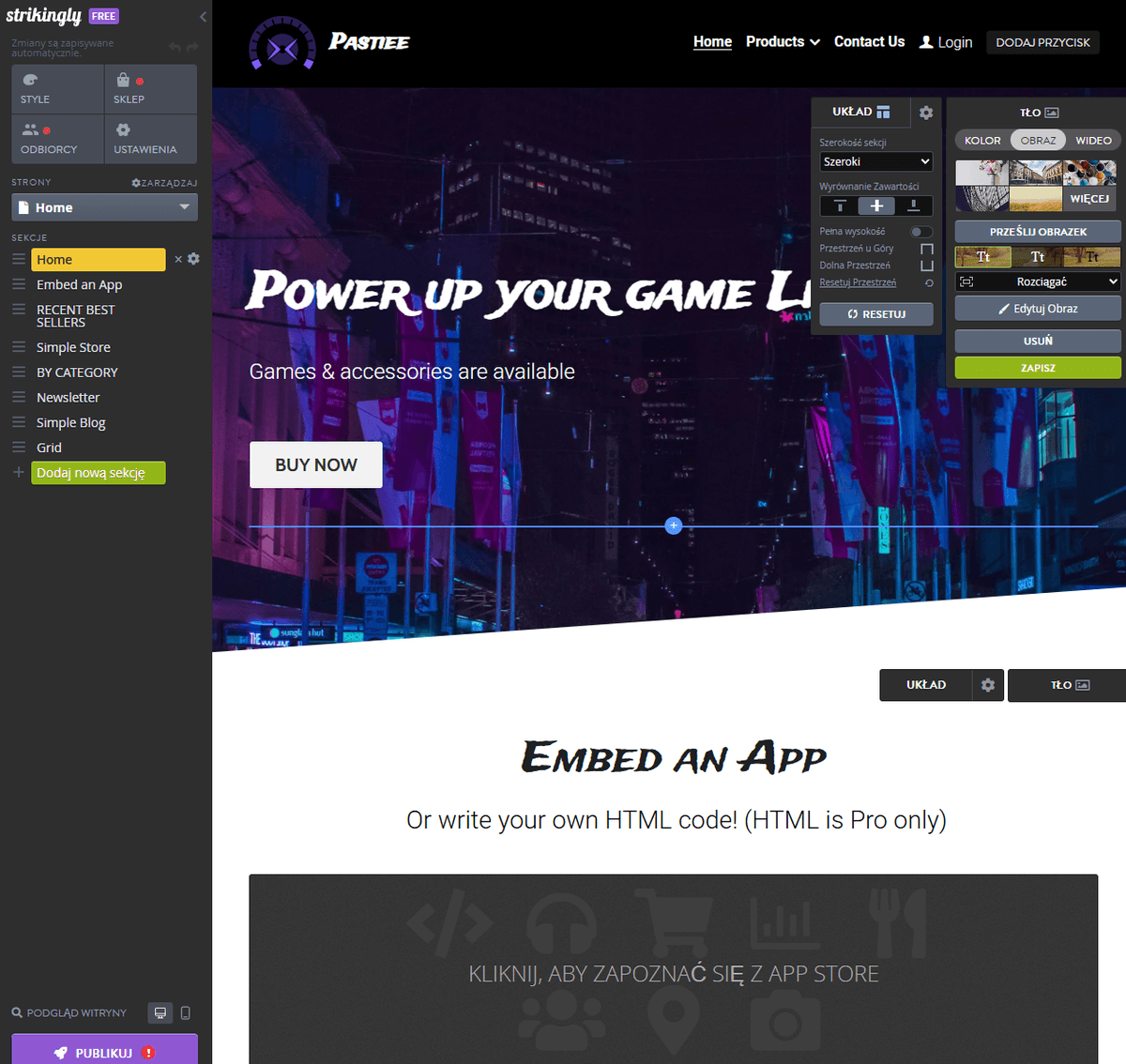This screenshot has height=1064, width=1126.
Task: Click ZARZĄDZAJ pages link
Action: tap(164, 183)
